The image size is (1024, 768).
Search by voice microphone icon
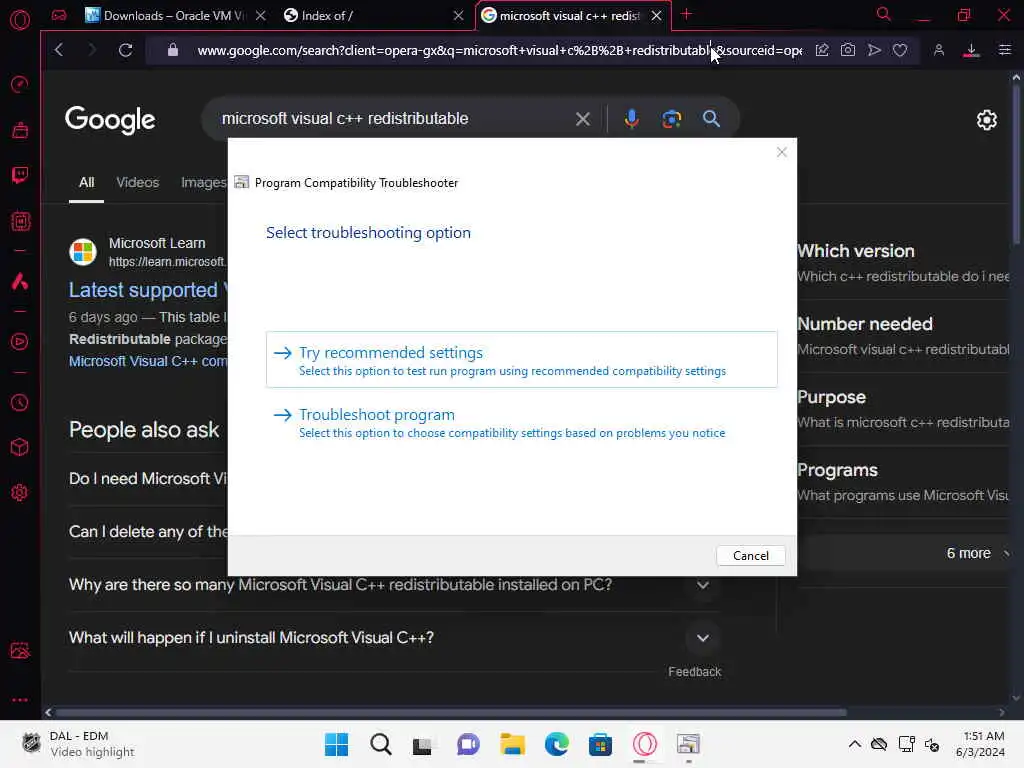[x=632, y=119]
